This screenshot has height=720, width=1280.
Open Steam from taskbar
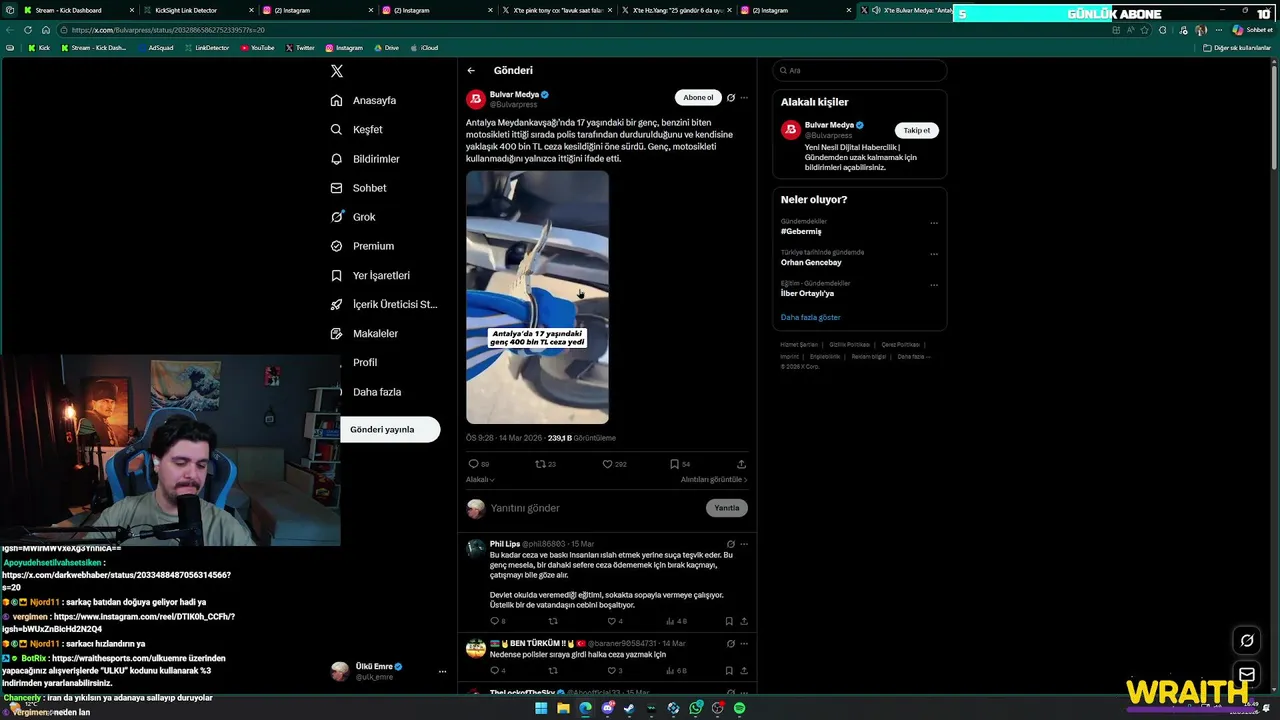629,708
